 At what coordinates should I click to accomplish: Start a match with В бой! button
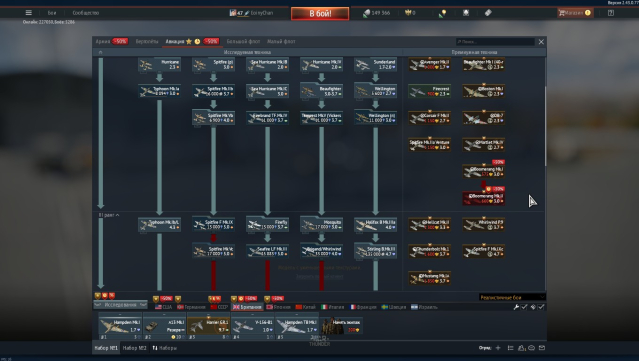320,13
